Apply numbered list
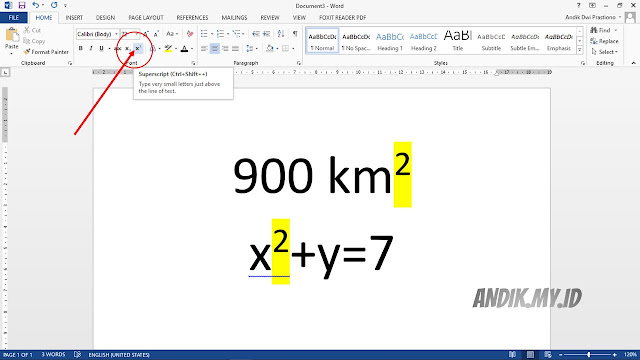This screenshot has height=360, width=640. pos(220,34)
